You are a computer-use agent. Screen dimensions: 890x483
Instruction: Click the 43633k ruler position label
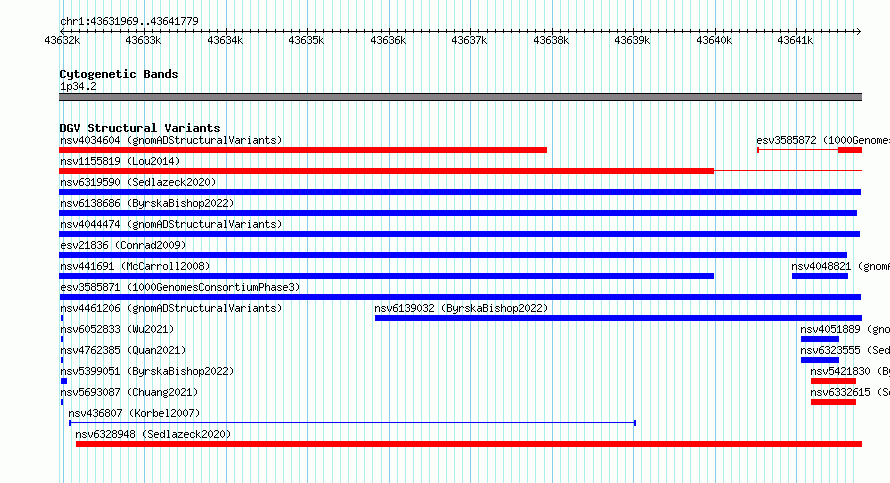coord(143,40)
